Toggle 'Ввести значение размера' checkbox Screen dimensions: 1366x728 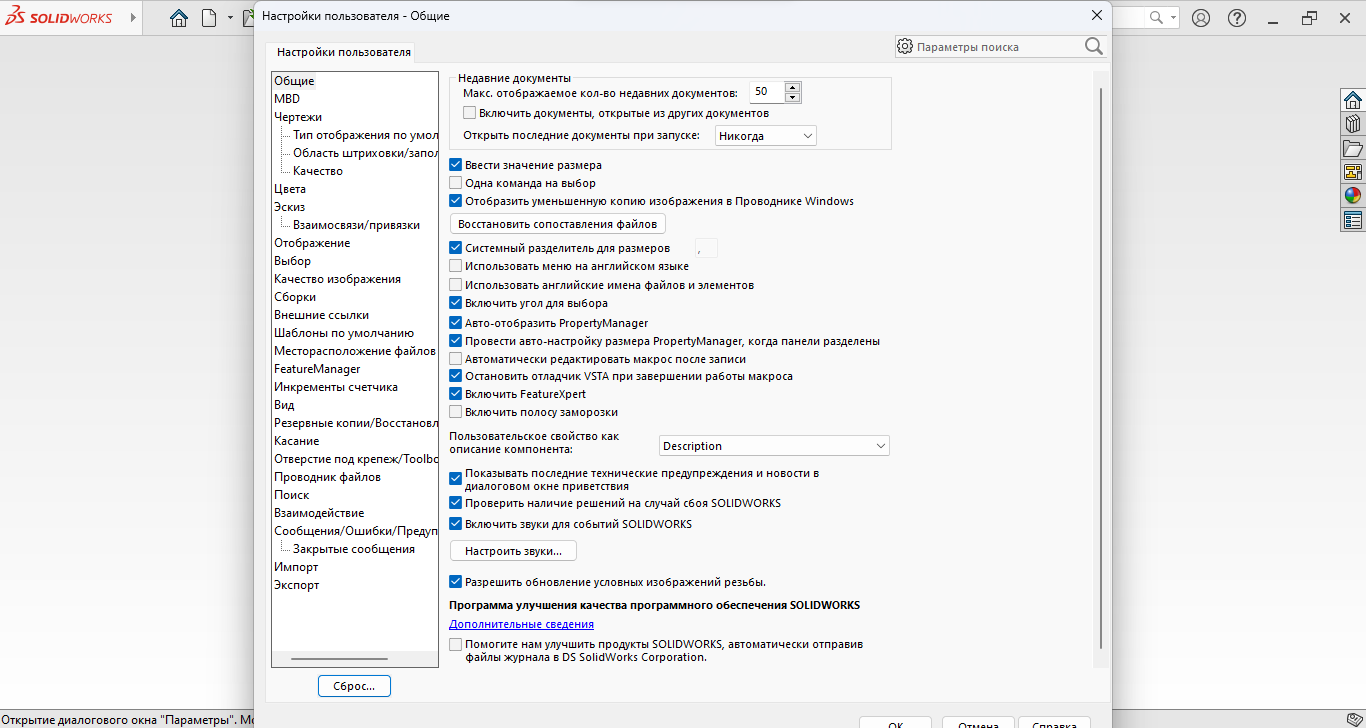(x=456, y=165)
